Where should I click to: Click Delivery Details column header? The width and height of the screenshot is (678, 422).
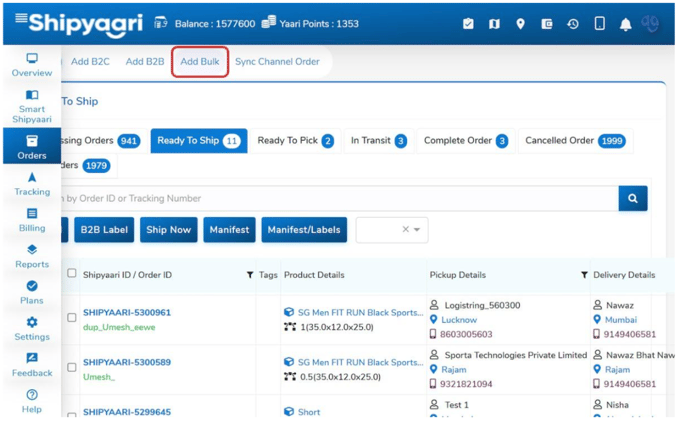[x=624, y=275]
